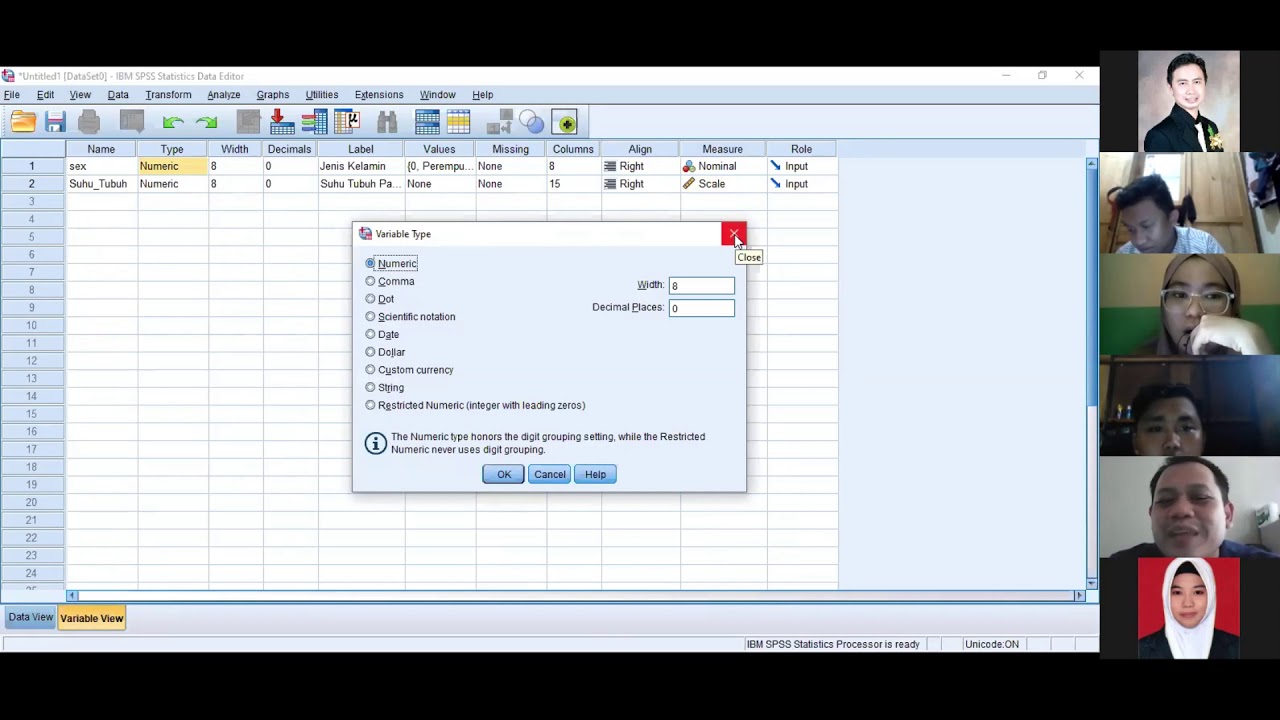Confirm with OK in Variable Type dialog
This screenshot has width=1280, height=720.
point(504,474)
